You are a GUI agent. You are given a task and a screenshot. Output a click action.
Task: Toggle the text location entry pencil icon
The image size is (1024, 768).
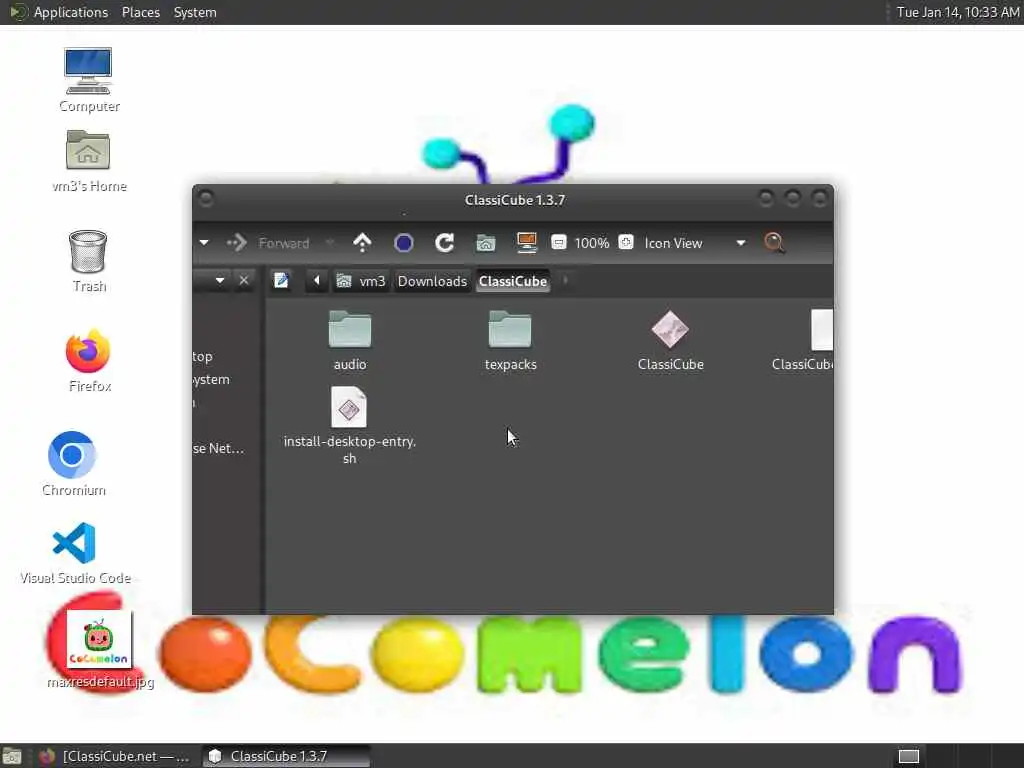point(281,281)
